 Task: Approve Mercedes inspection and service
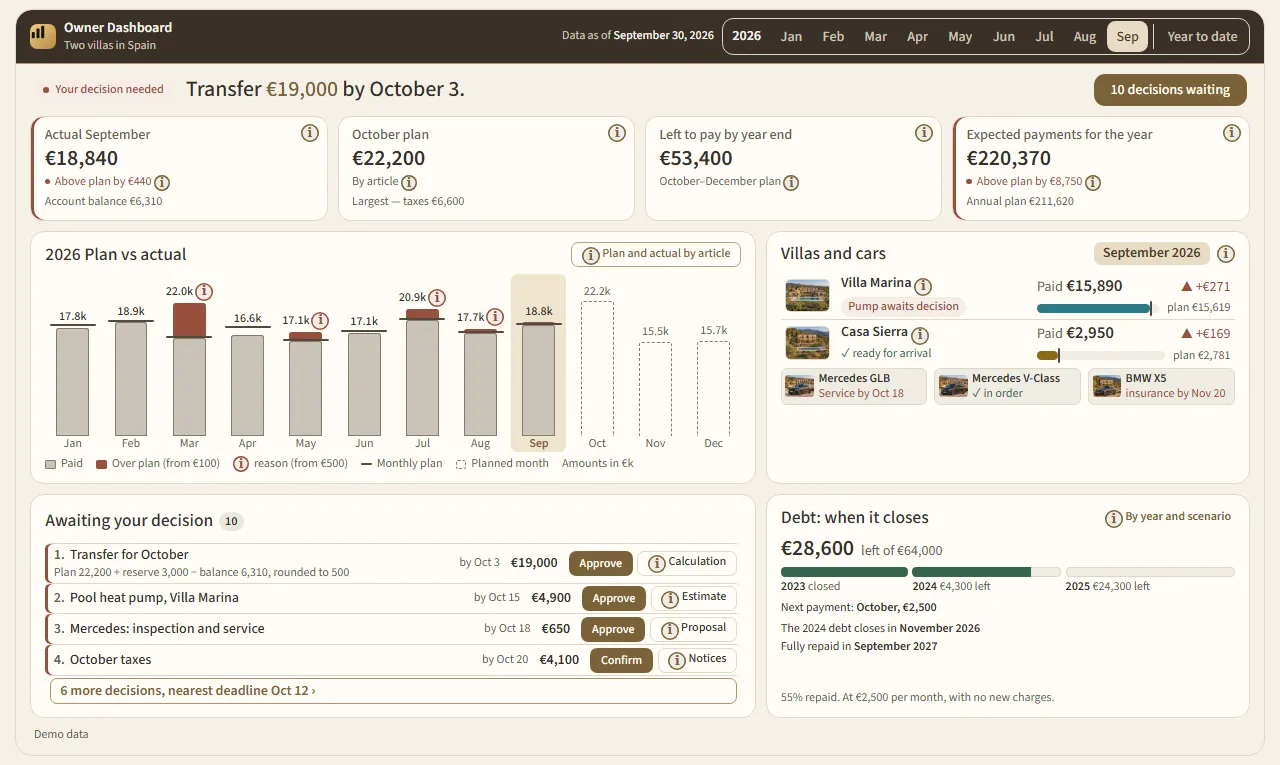tap(614, 629)
